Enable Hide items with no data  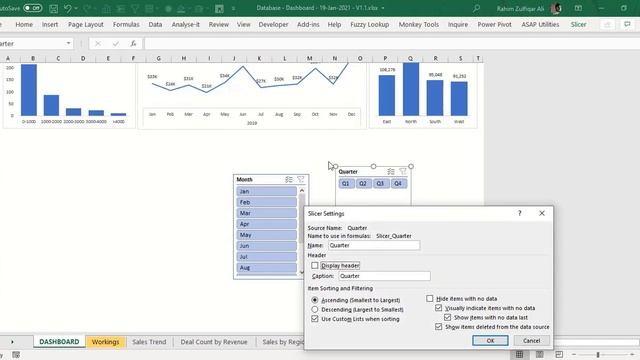point(429,298)
